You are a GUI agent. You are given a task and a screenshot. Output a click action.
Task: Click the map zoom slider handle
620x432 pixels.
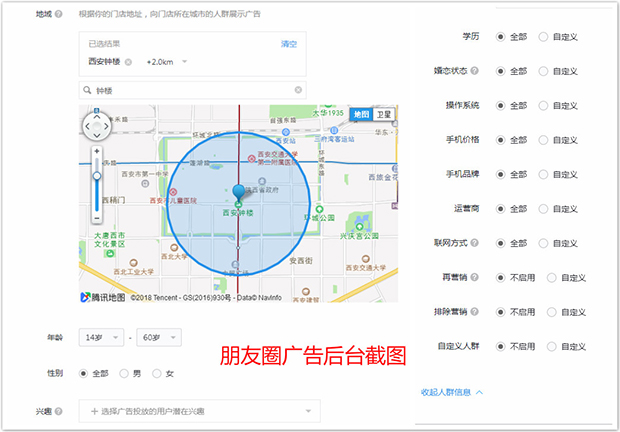[97, 175]
